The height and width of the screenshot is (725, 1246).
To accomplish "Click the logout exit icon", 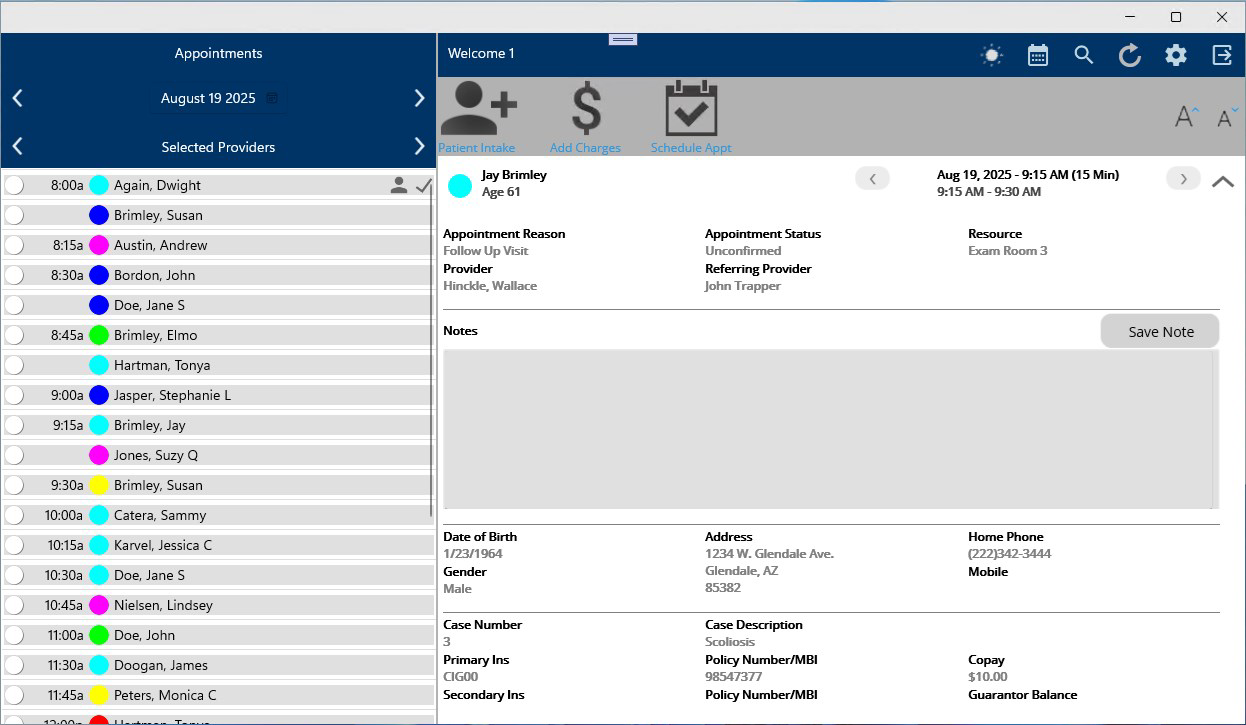I will pyautogui.click(x=1222, y=55).
